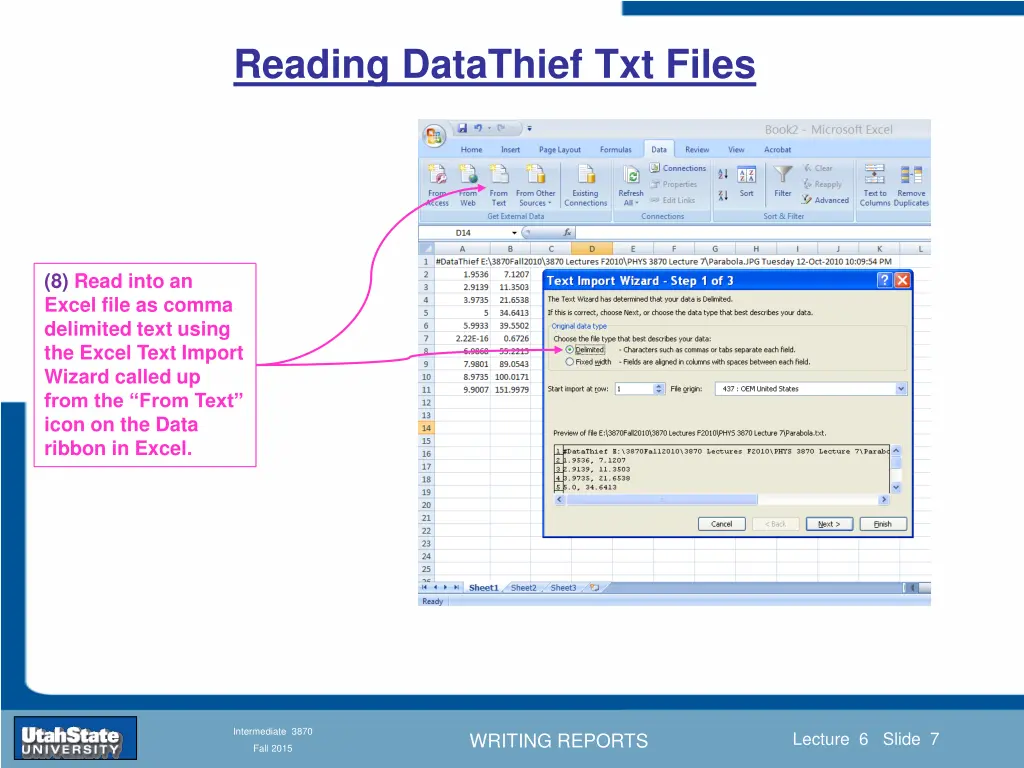Select column D header

(592, 249)
